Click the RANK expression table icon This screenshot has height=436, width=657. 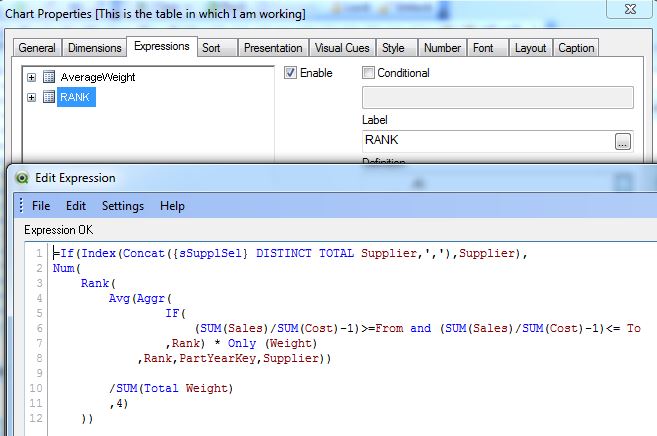49,97
